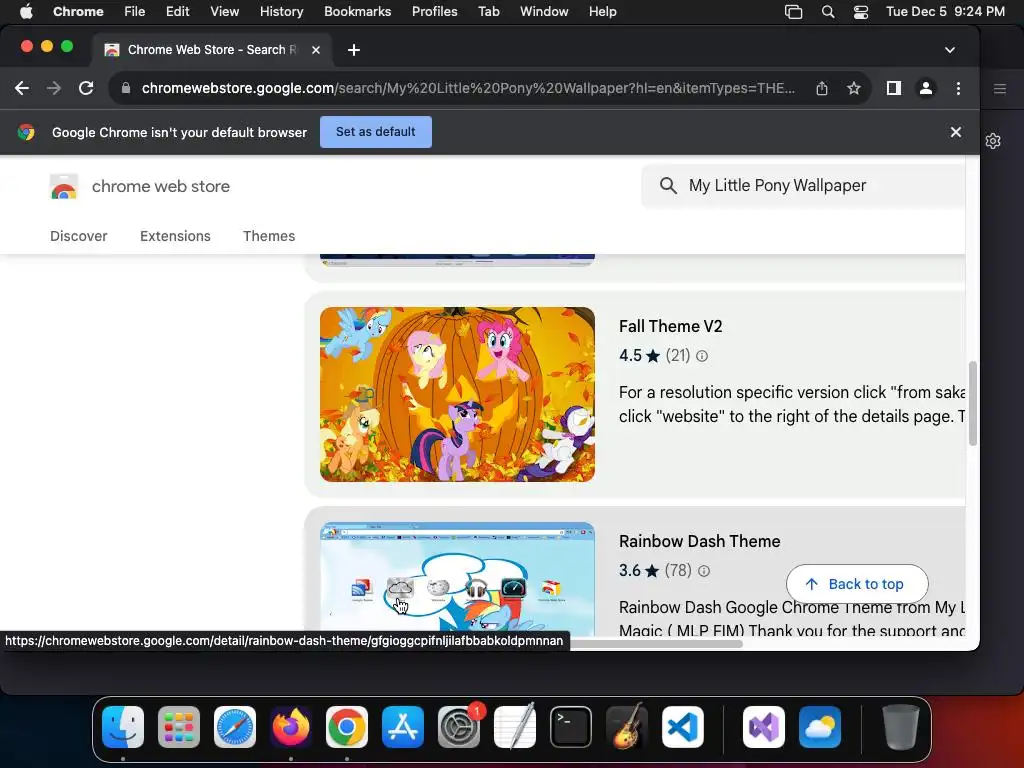Open Finder from the dock
The image size is (1024, 768).
(x=123, y=727)
